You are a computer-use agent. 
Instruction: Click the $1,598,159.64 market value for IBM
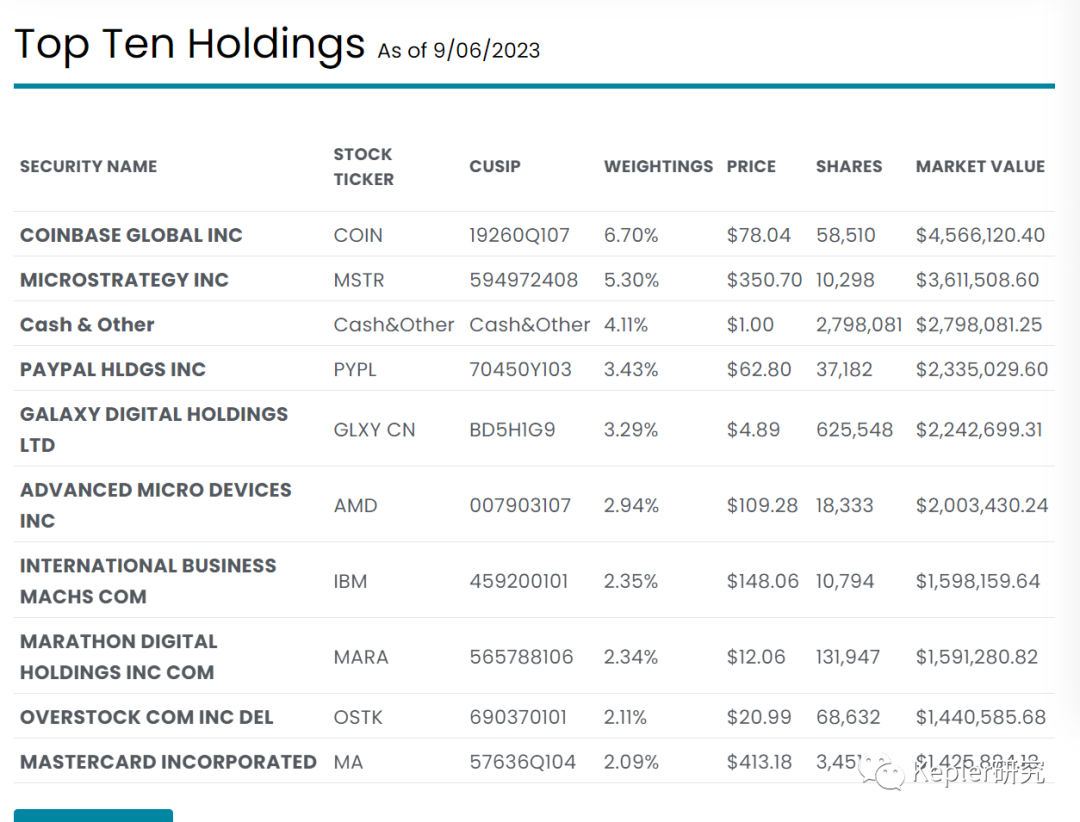tap(978, 582)
